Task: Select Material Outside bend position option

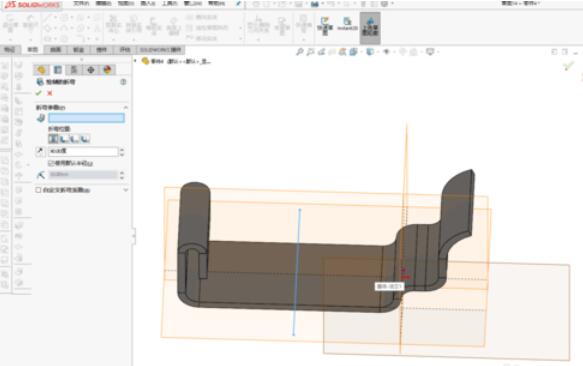Action: pyautogui.click(x=75, y=139)
